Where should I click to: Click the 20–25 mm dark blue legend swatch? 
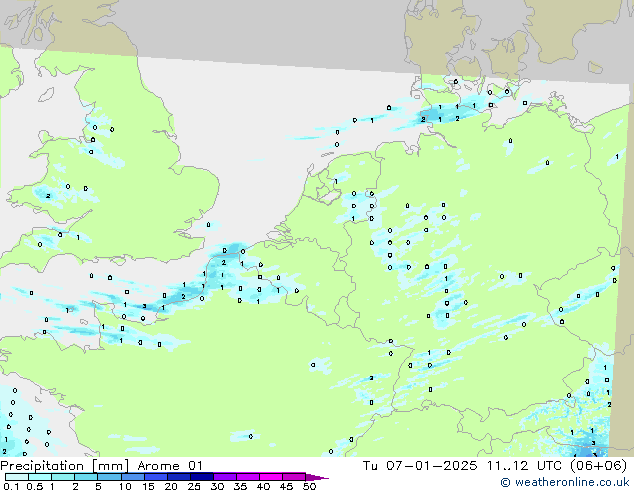[178, 477]
